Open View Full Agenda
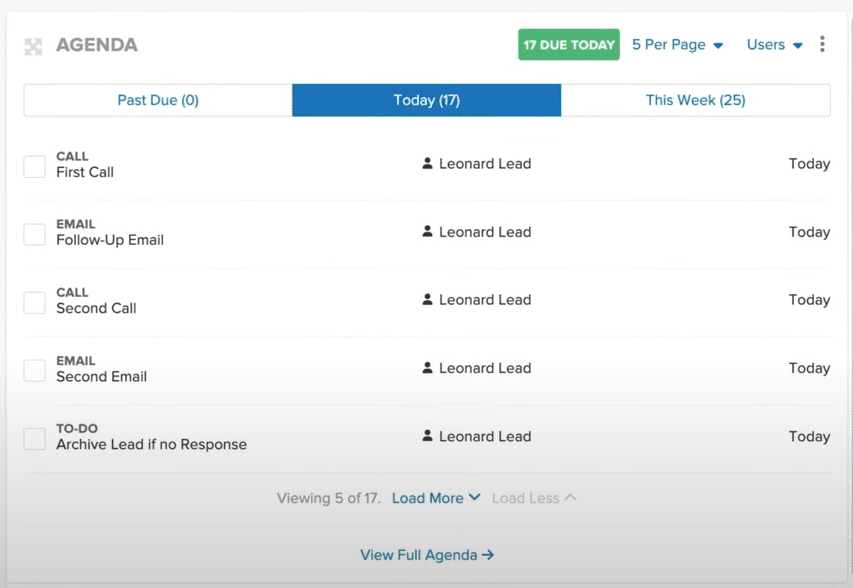 [x=427, y=555]
